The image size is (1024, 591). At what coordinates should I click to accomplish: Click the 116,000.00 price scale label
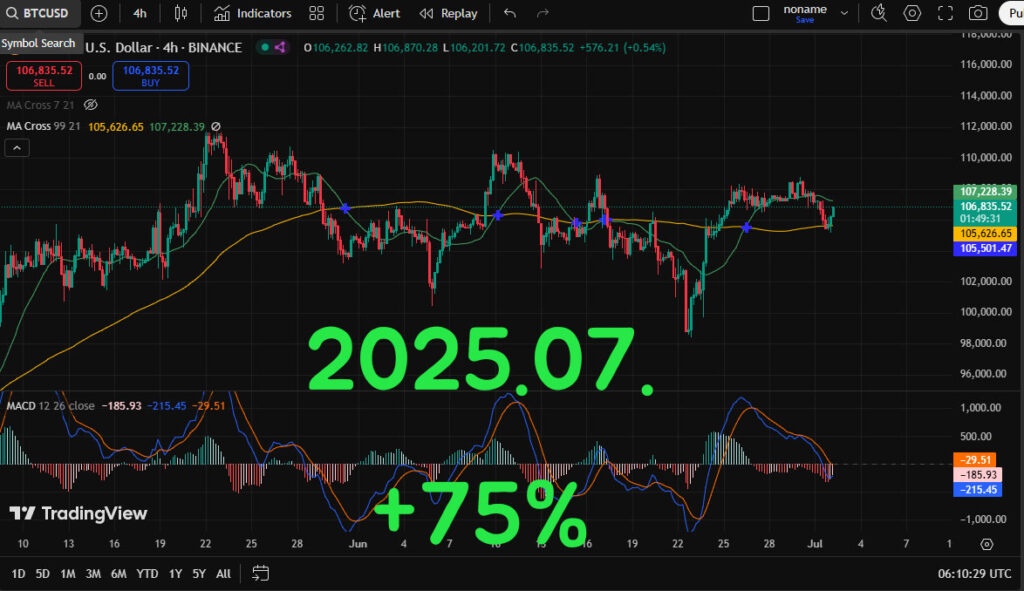pos(986,64)
